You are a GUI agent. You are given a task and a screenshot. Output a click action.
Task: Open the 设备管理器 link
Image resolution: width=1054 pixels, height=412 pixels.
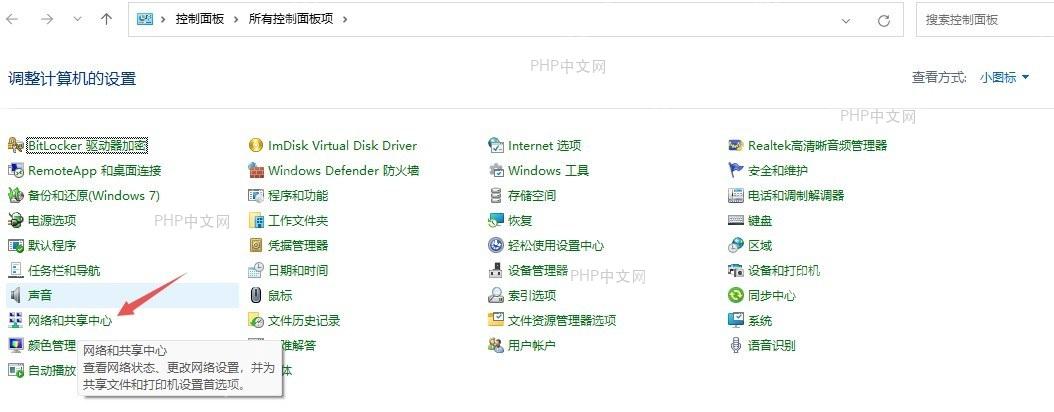click(x=538, y=270)
